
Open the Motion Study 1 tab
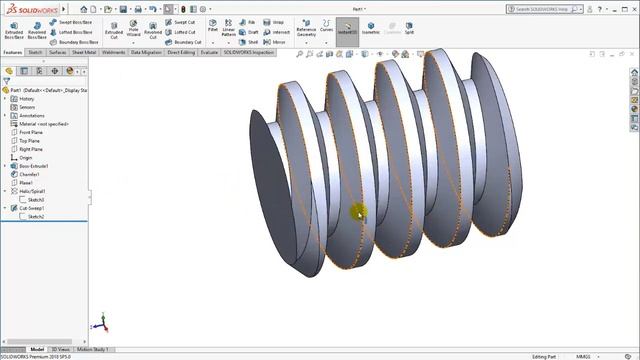tap(93, 349)
